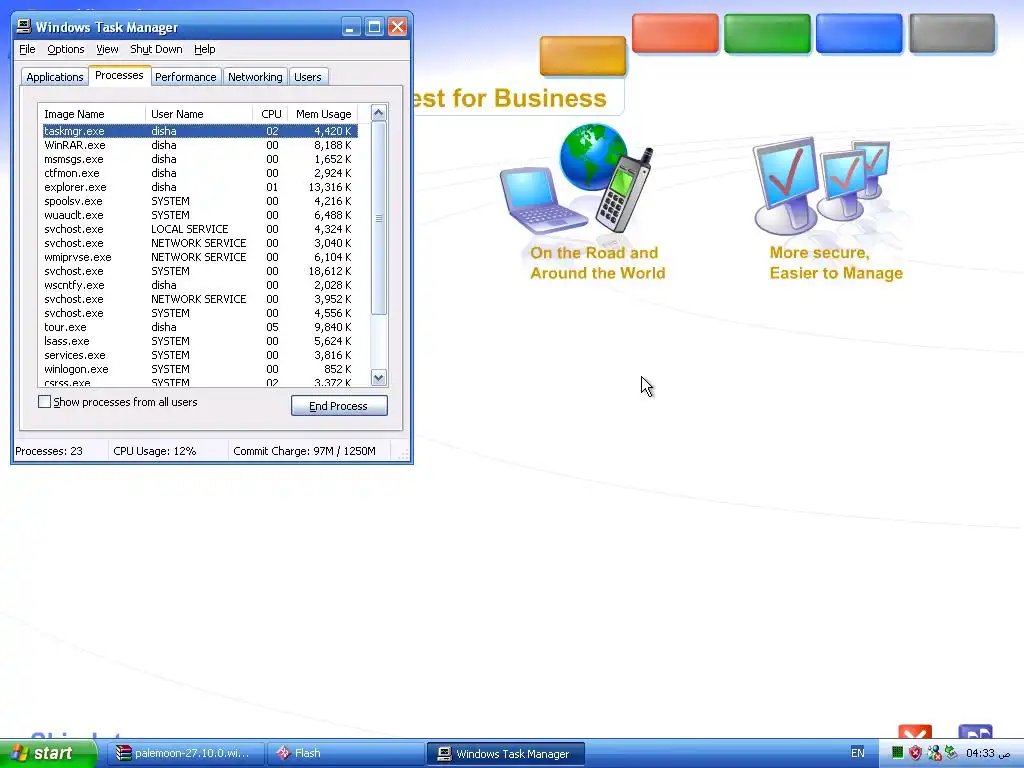Select the msmsgs.exe process

coord(200,159)
